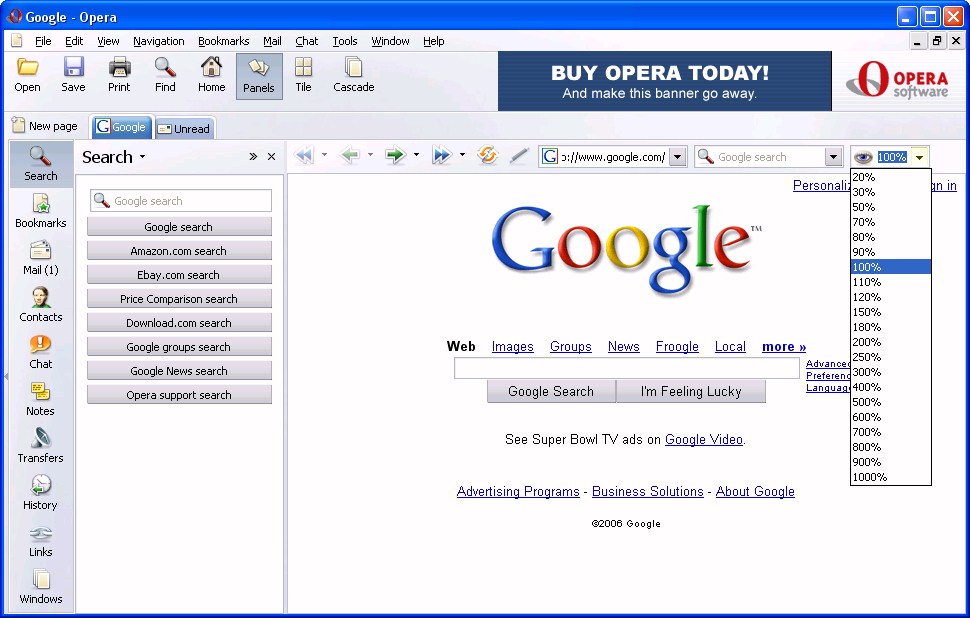Click the Fast forward button
The height and width of the screenshot is (618, 970).
click(442, 155)
